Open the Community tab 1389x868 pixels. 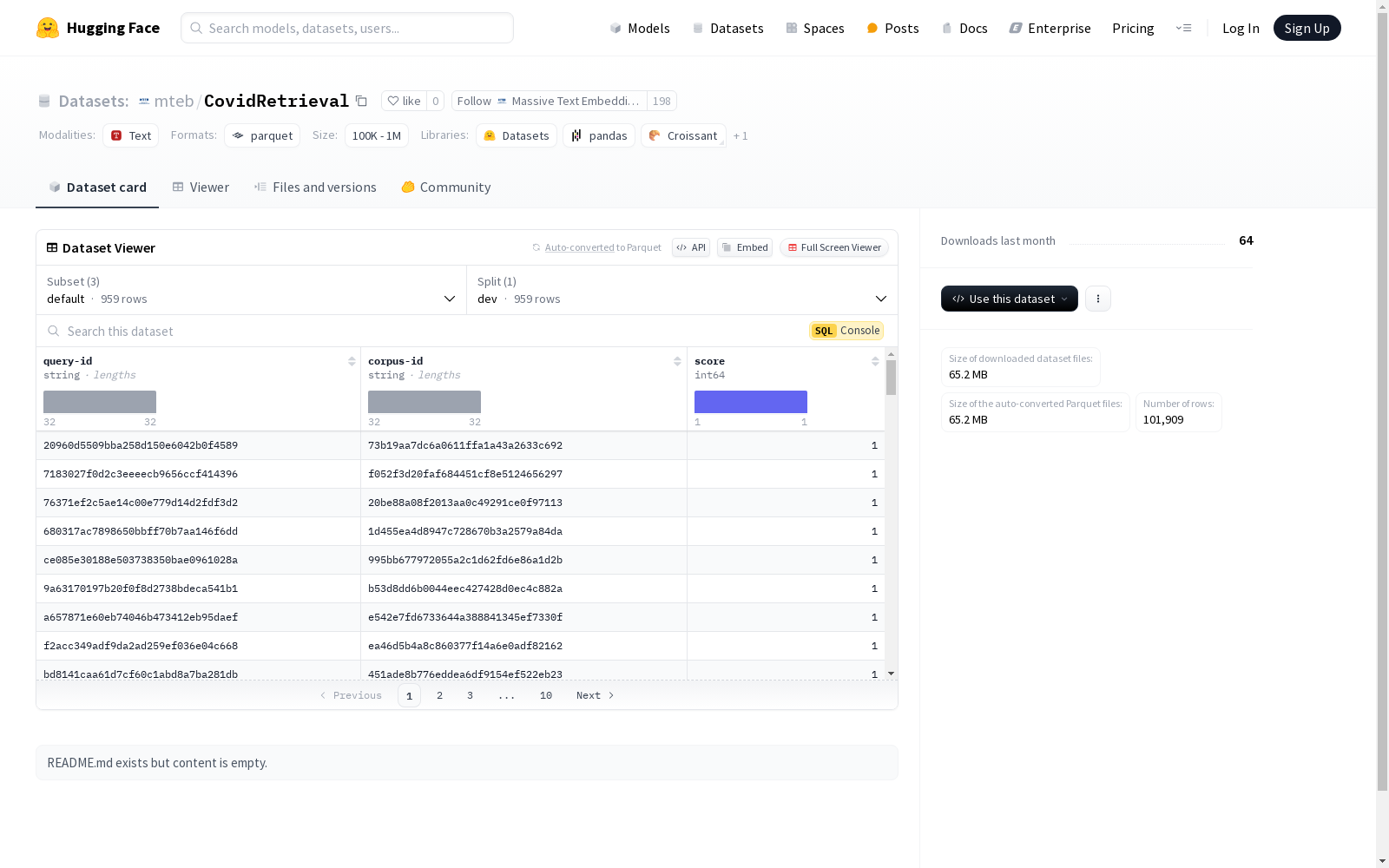pos(446,187)
